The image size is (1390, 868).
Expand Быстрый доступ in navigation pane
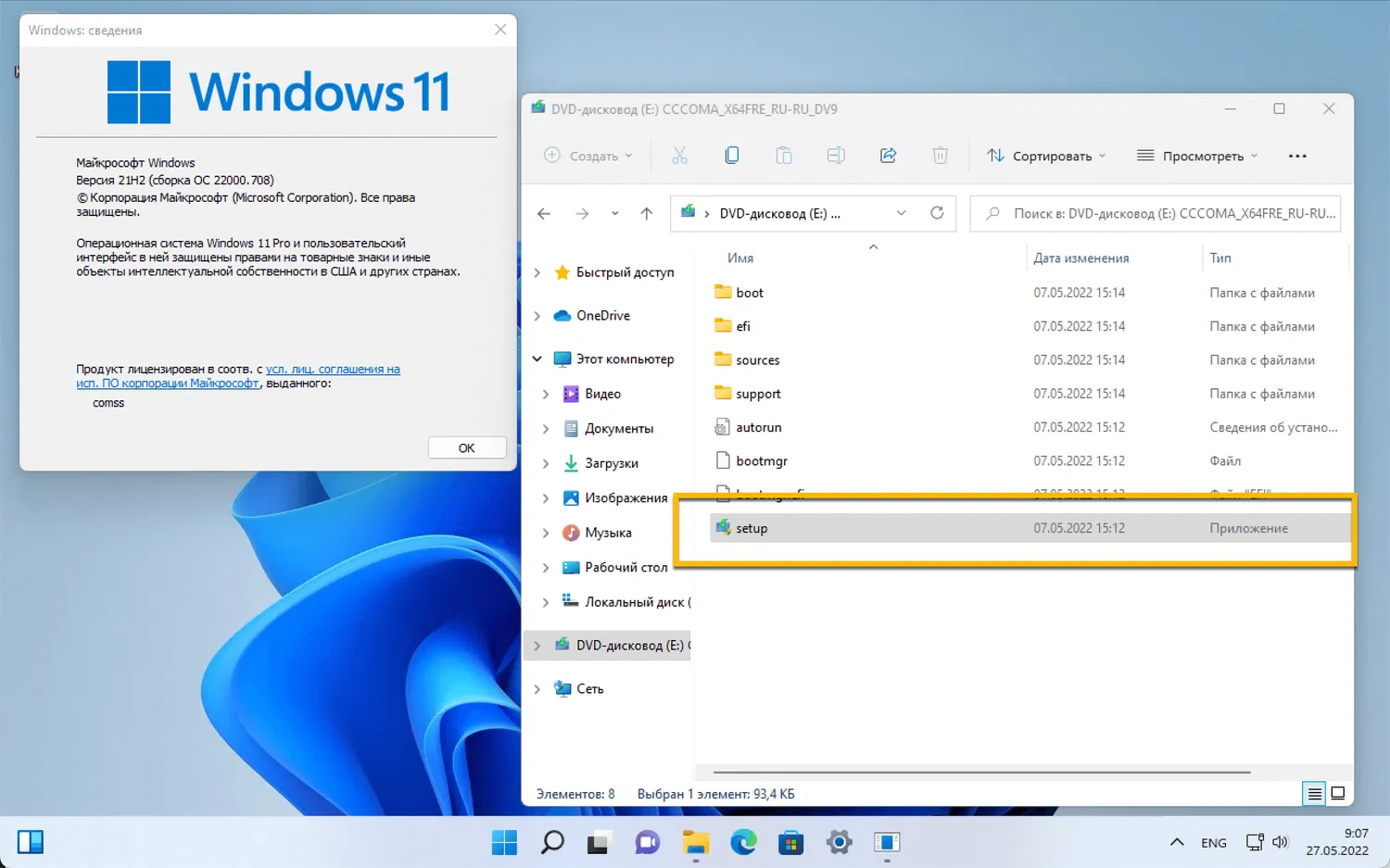pos(537,272)
